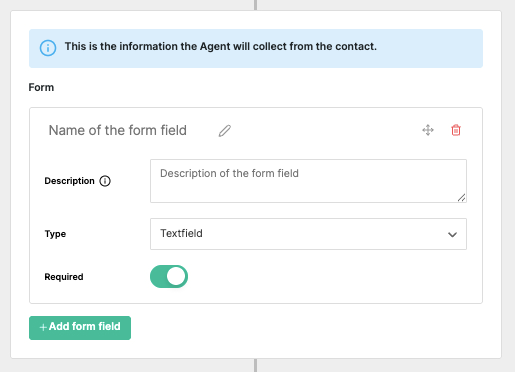The height and width of the screenshot is (372, 515).
Task: Click the Name of the form field input
Action: pyautogui.click(x=118, y=130)
